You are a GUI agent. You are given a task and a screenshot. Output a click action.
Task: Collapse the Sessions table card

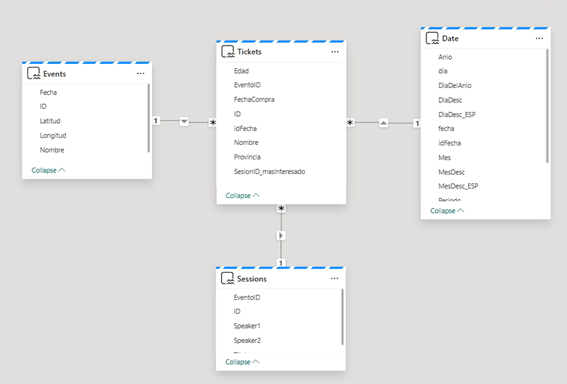point(242,362)
